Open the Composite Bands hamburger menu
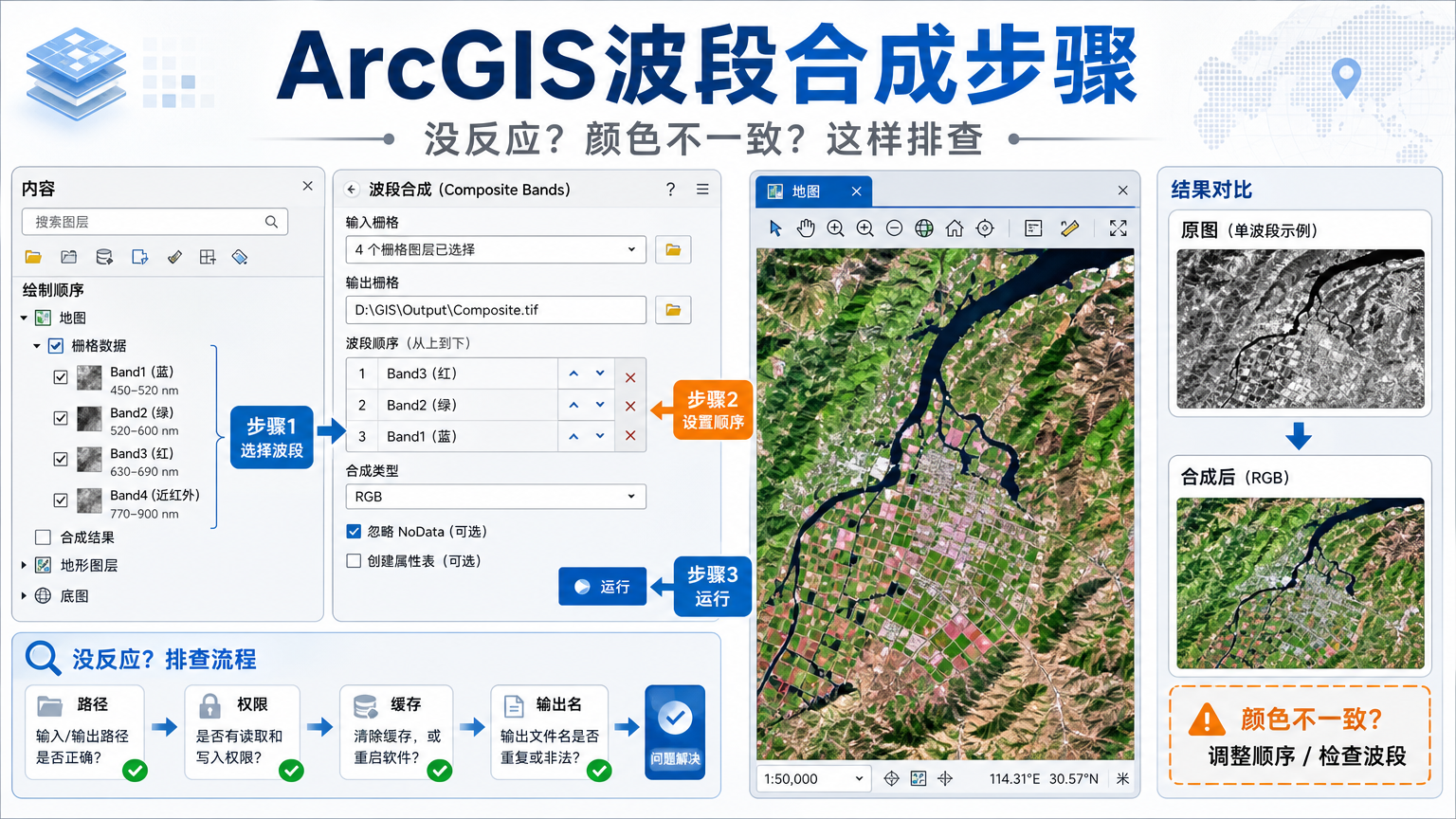Image resolution: width=1456 pixels, height=819 pixels. (x=702, y=190)
